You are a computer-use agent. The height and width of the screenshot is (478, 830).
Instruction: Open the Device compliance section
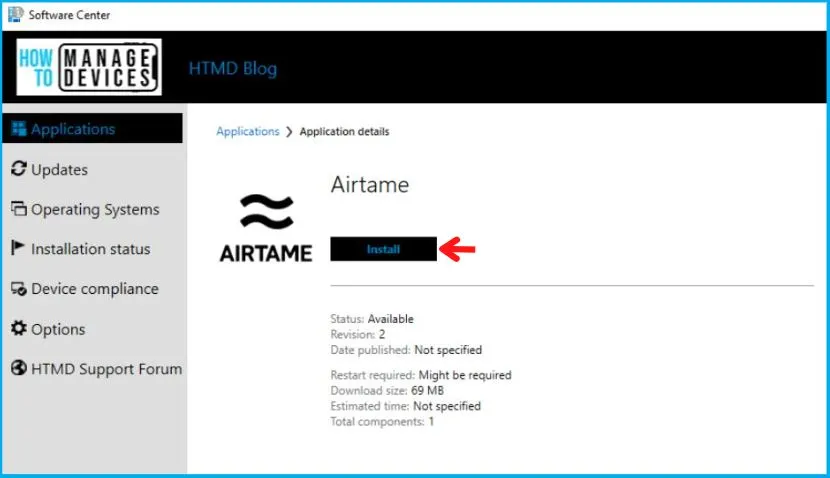(93, 288)
